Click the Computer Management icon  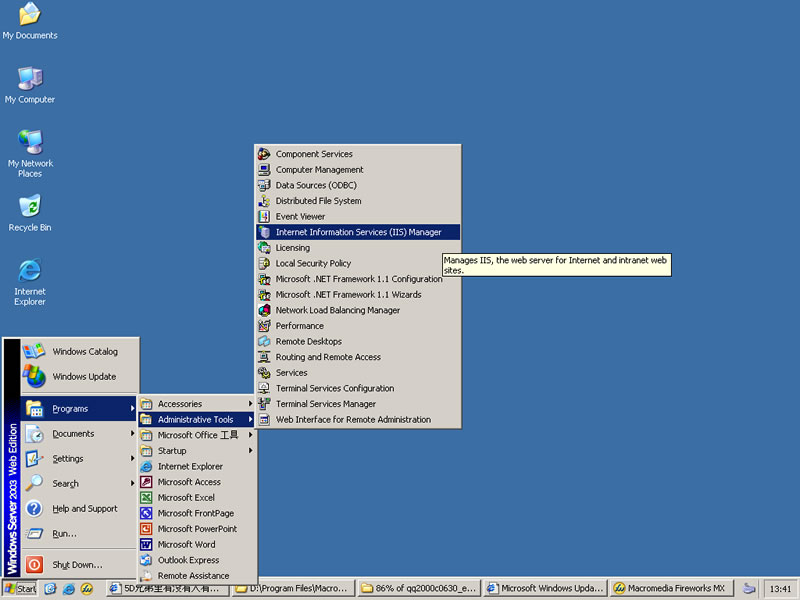tap(264, 169)
